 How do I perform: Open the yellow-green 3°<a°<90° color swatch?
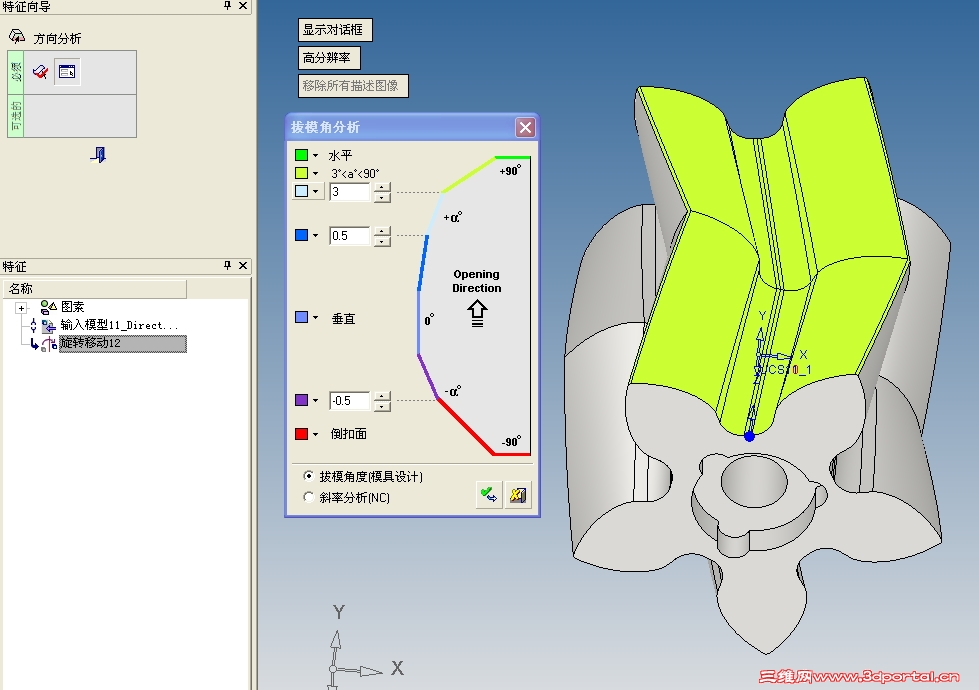[302, 173]
